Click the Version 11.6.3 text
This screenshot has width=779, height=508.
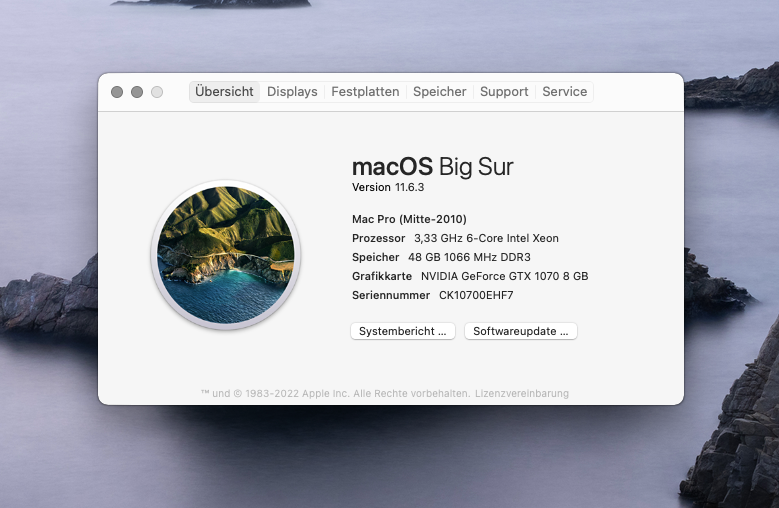[388, 187]
